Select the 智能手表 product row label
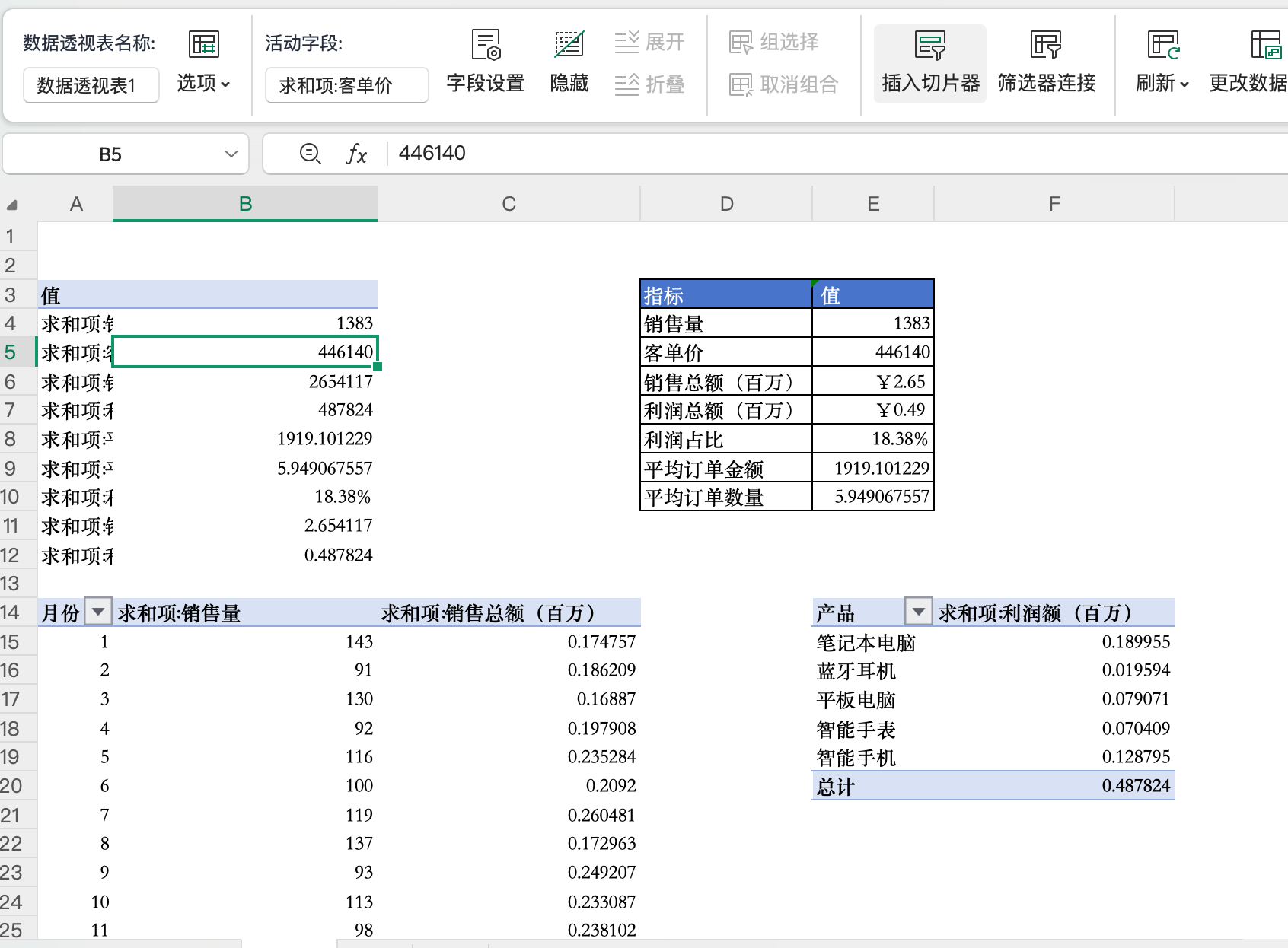Viewport: 1288px width, 948px height. (x=873, y=729)
